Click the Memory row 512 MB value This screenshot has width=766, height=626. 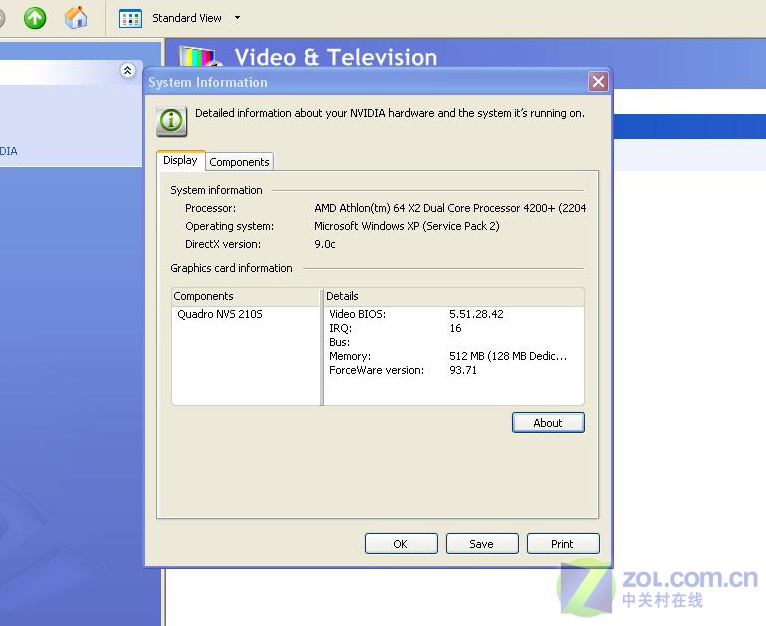[x=508, y=356]
